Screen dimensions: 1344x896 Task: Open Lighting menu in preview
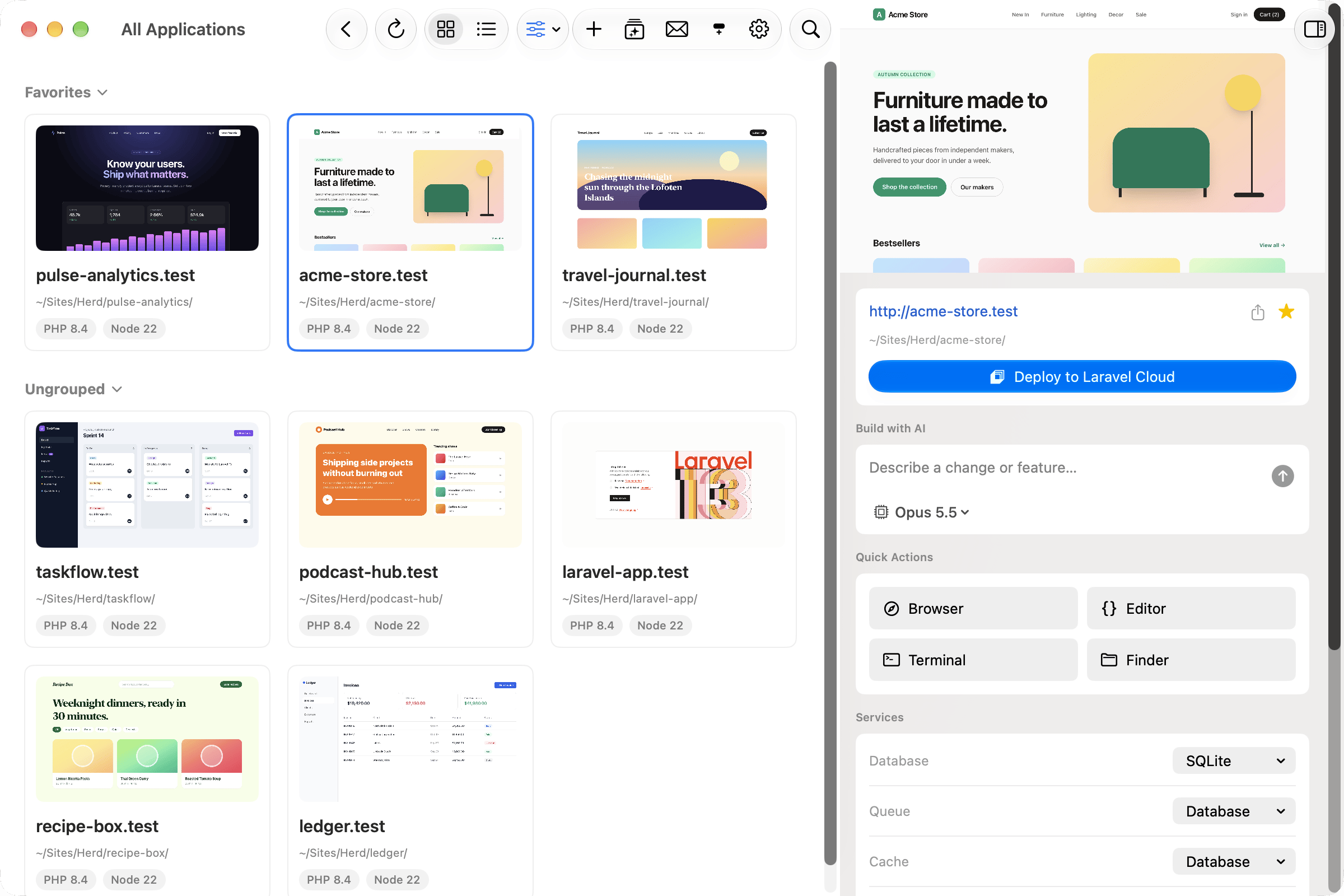click(1086, 15)
